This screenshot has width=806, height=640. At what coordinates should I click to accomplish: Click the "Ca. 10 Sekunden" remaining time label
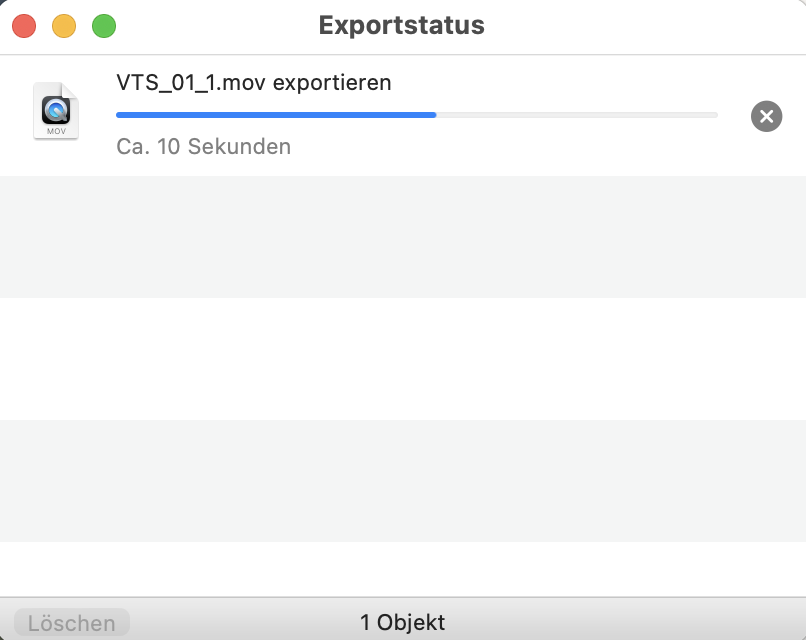point(203,147)
